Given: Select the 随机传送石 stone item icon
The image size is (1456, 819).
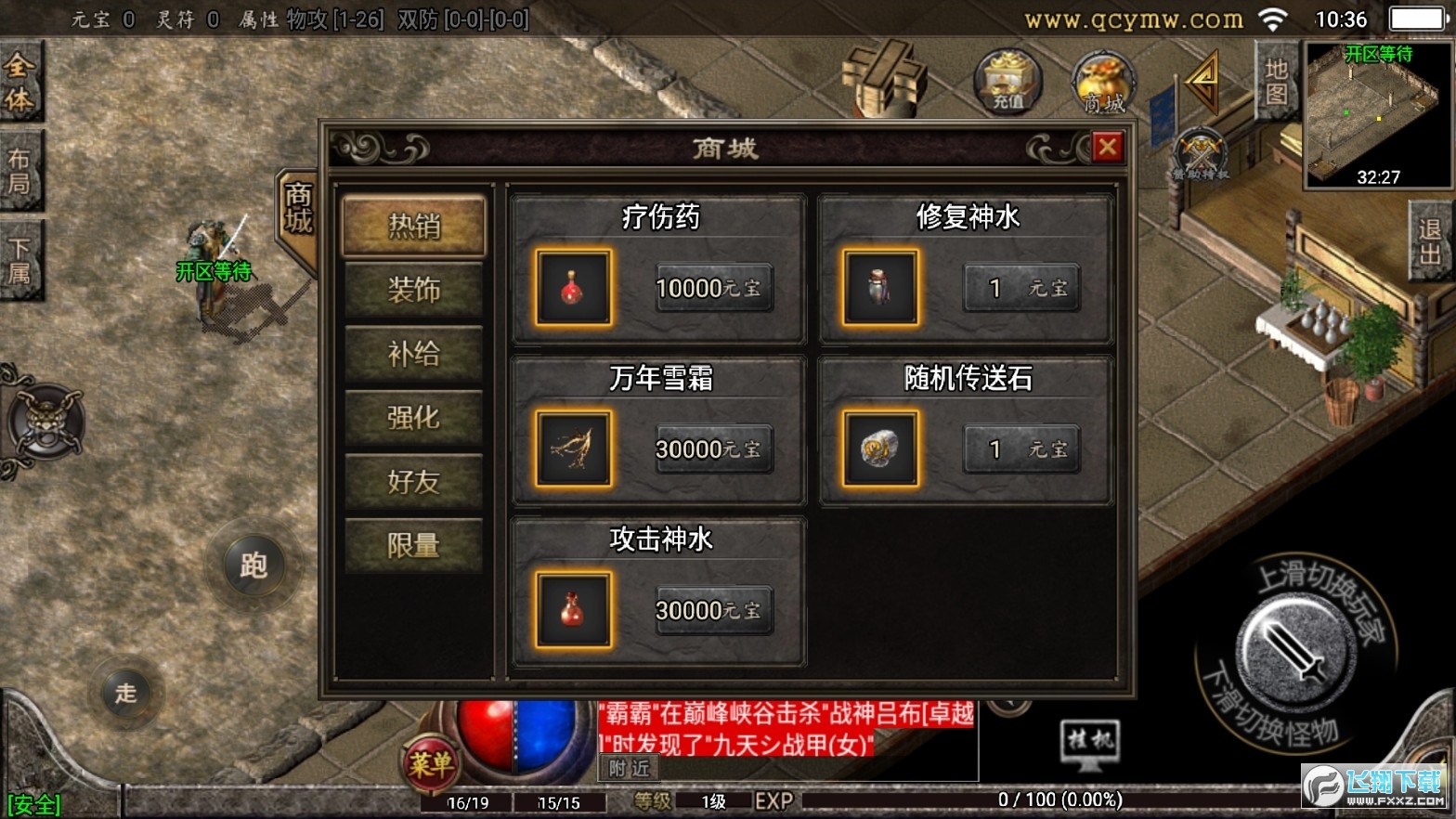Looking at the screenshot, I should click(880, 449).
